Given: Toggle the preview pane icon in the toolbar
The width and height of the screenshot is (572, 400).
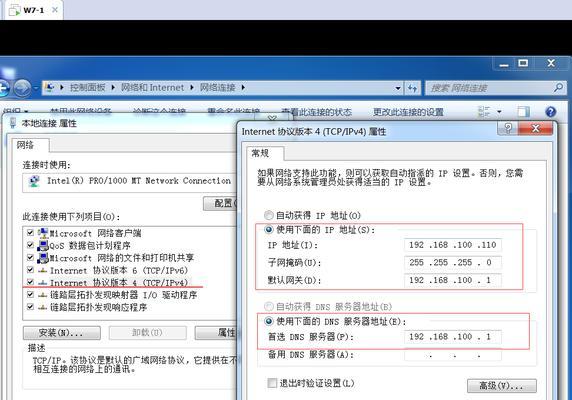Looking at the screenshot, I should coord(523,112).
